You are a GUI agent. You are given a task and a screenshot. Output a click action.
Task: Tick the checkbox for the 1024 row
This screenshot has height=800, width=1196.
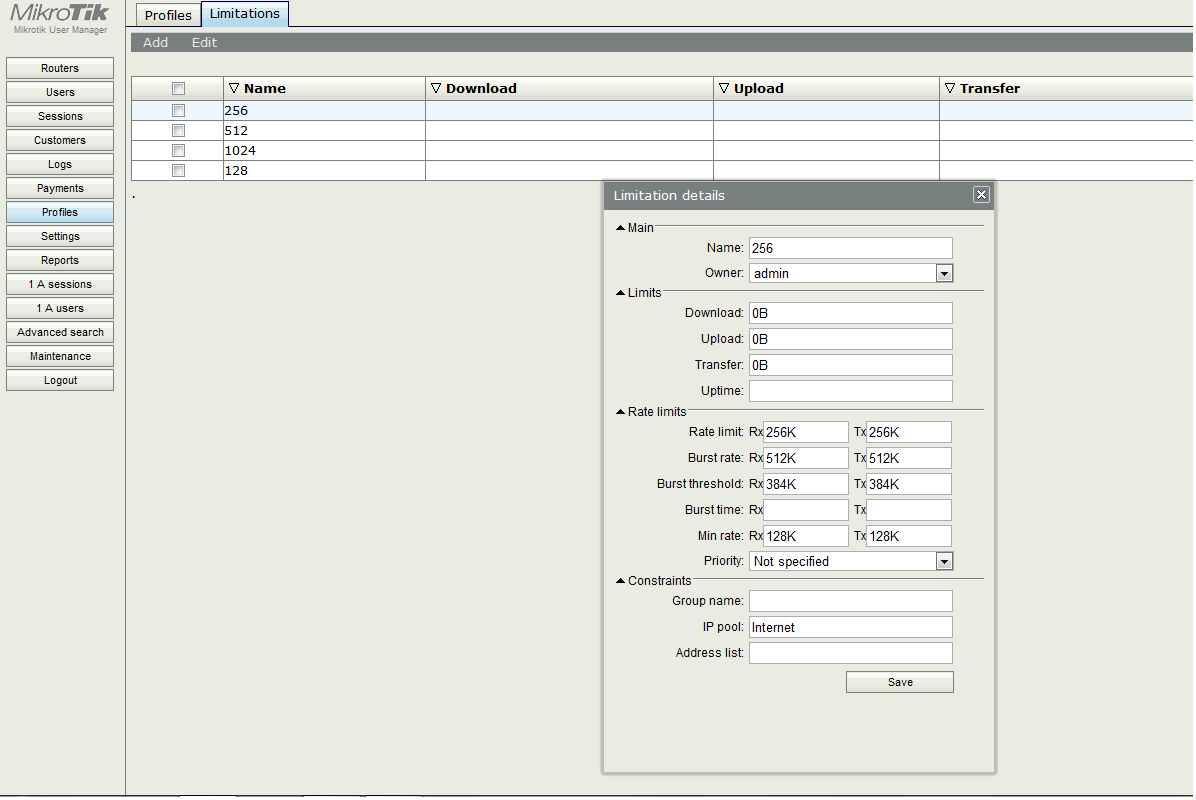[x=178, y=150]
